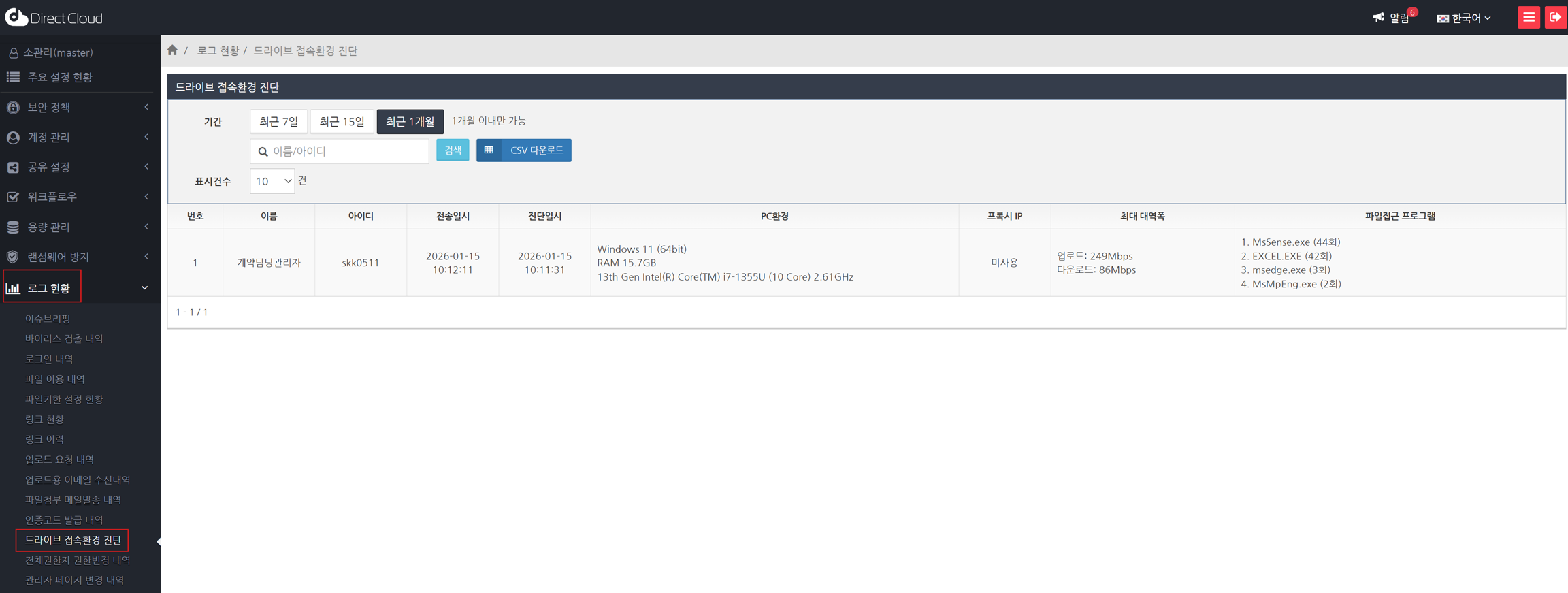Select the 최근 7일 period option
The height and width of the screenshot is (593, 1568).
(278, 121)
